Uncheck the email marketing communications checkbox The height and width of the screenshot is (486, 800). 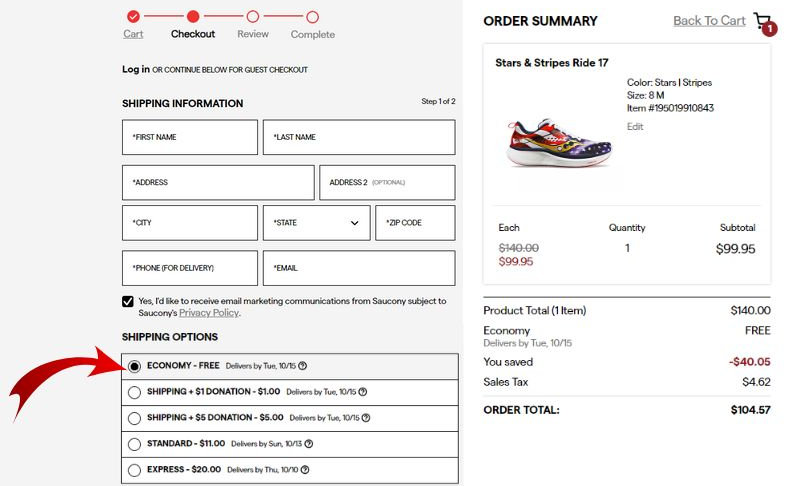[128, 301]
